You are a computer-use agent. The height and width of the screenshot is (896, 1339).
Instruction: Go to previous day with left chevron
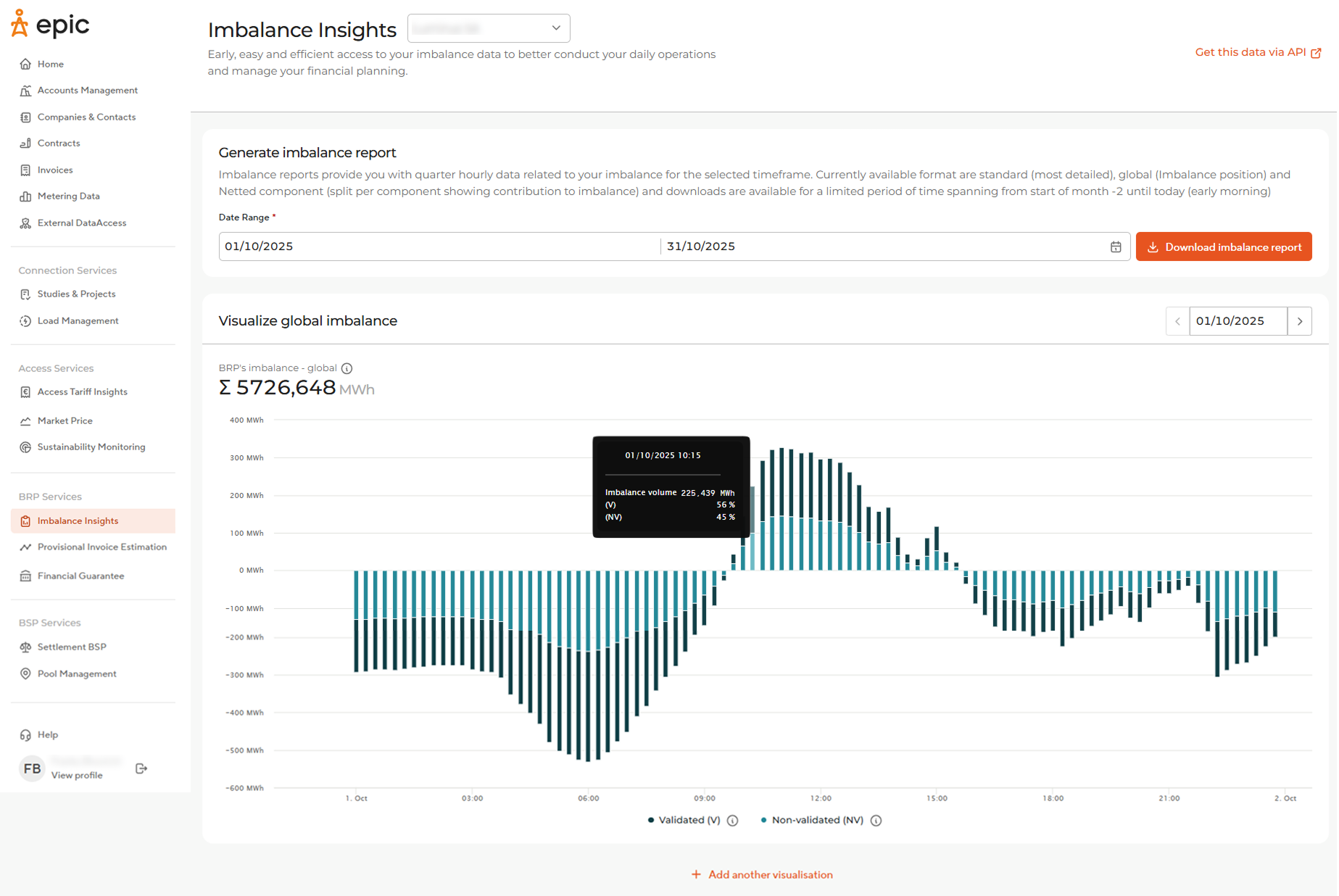tap(1177, 321)
